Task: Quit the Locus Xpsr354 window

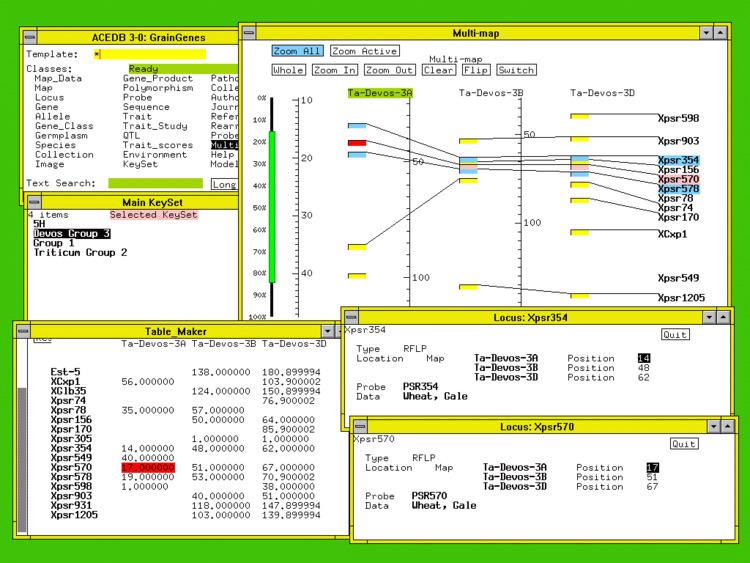Action: click(x=675, y=335)
